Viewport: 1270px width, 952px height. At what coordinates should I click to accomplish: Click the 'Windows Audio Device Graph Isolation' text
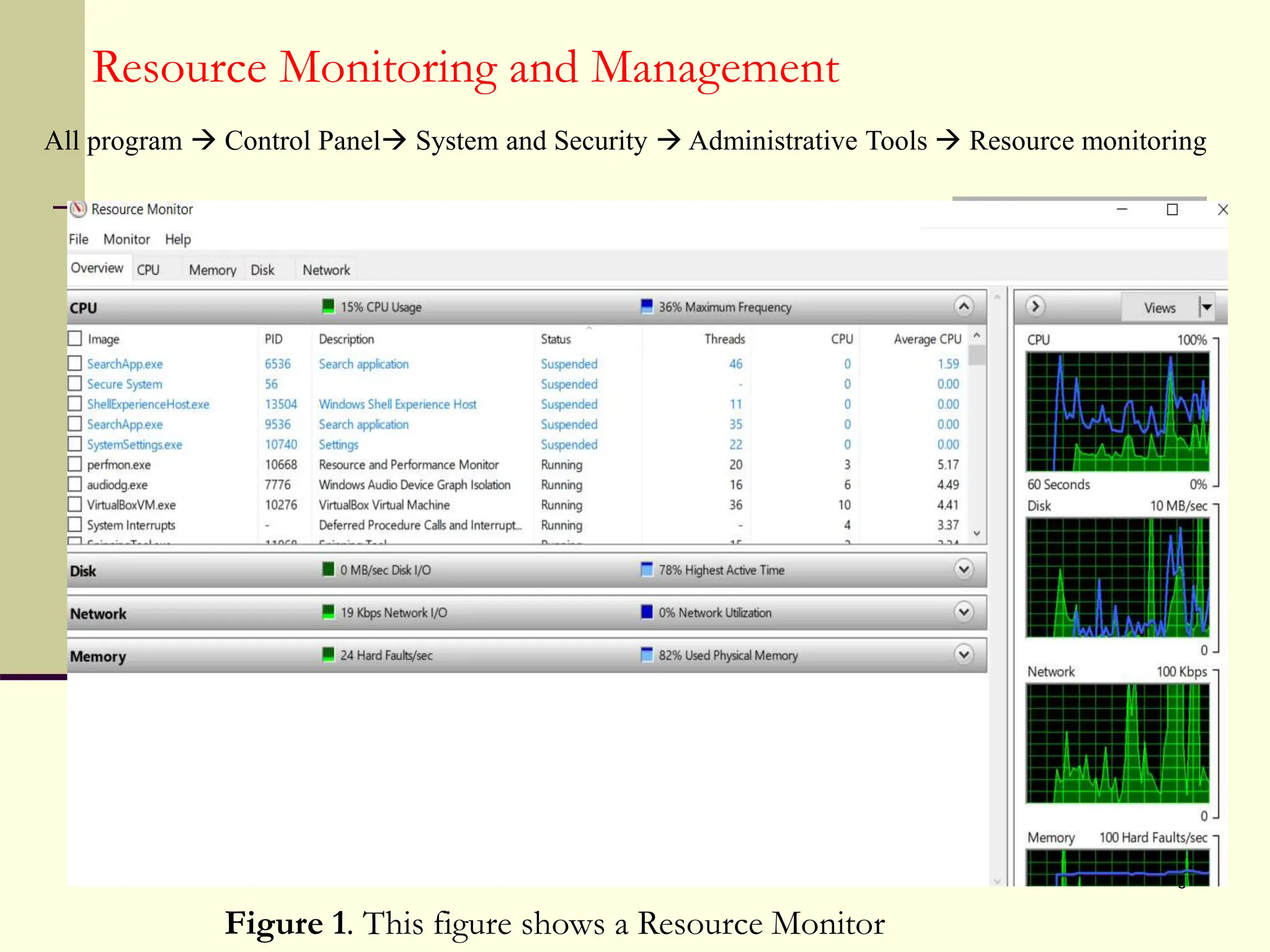point(415,485)
